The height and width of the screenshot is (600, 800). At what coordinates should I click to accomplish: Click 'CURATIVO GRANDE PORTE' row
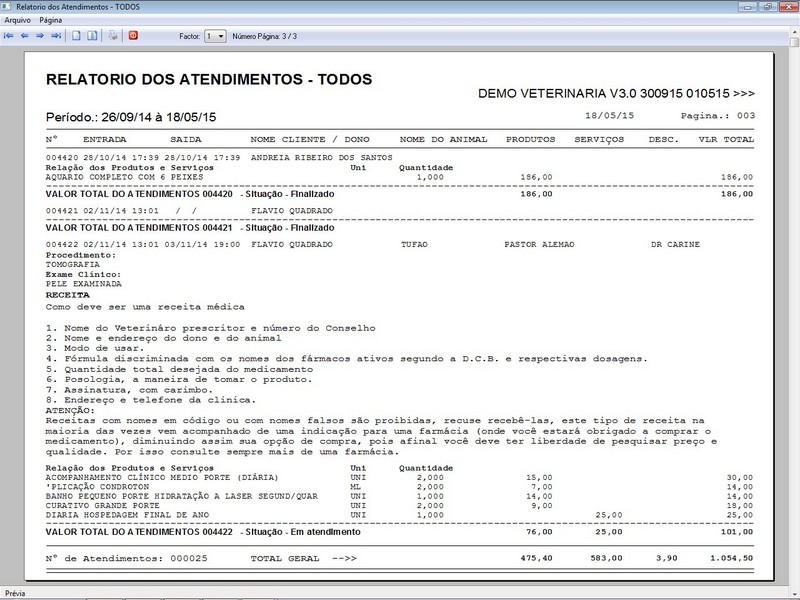point(399,505)
